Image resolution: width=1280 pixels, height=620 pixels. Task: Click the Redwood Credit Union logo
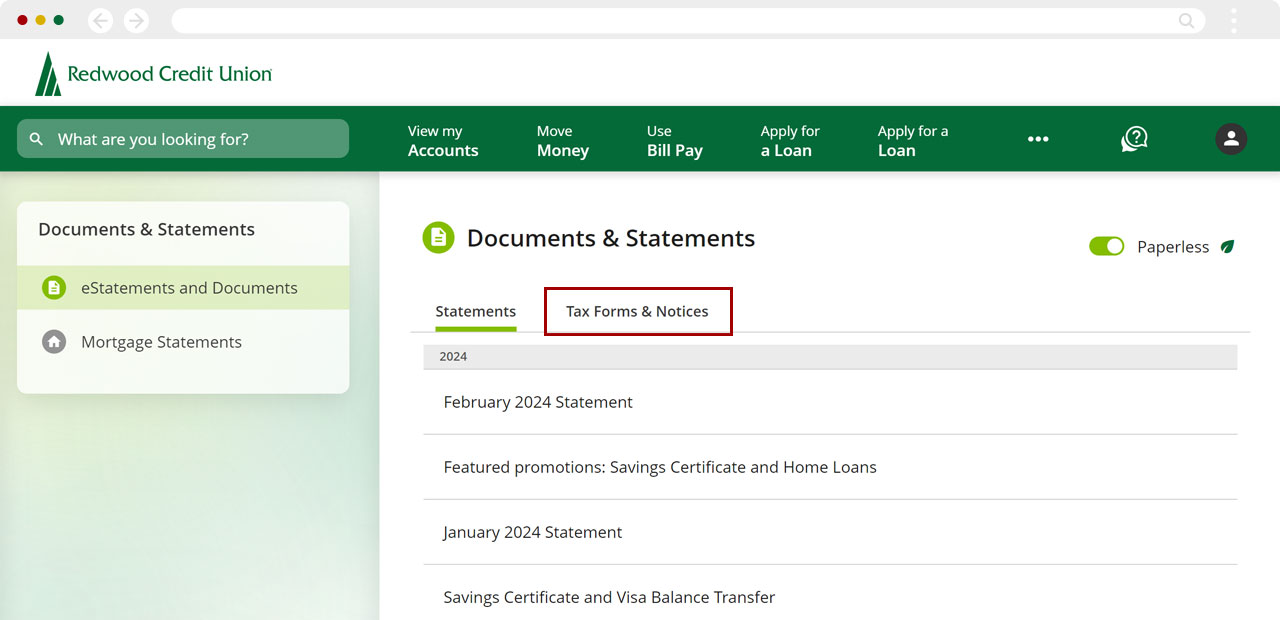pos(153,74)
